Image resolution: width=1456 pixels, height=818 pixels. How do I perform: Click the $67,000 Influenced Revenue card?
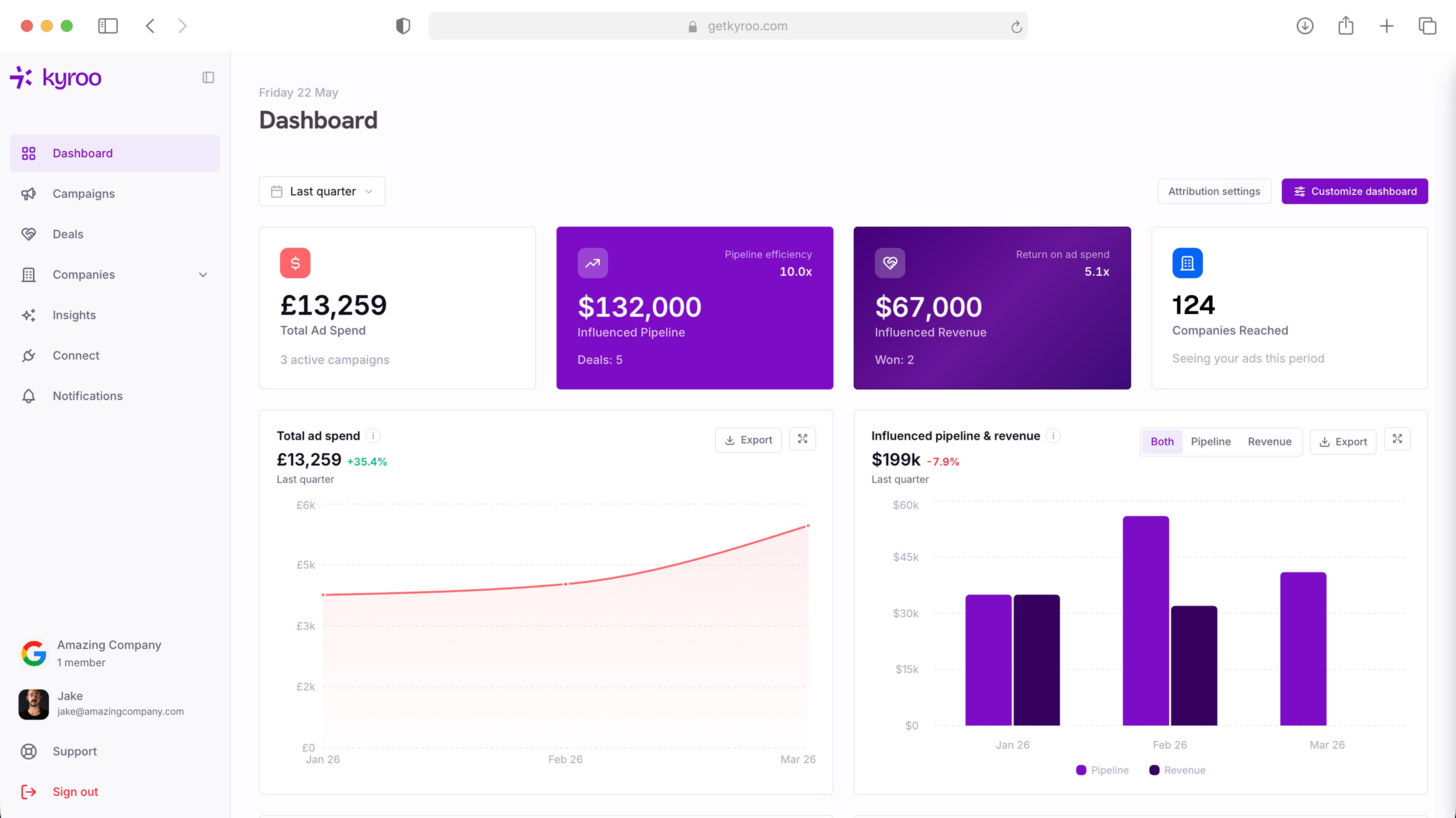[992, 308]
